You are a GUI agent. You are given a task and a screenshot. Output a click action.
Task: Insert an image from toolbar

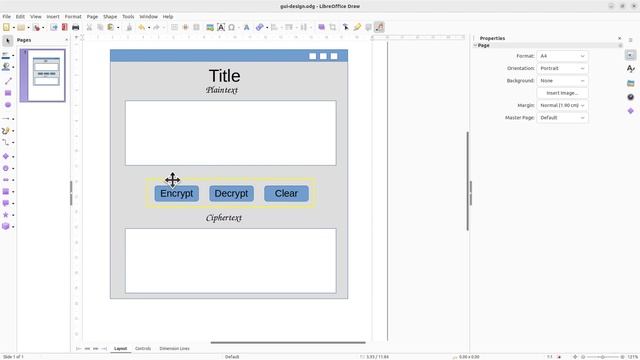[x=210, y=27]
